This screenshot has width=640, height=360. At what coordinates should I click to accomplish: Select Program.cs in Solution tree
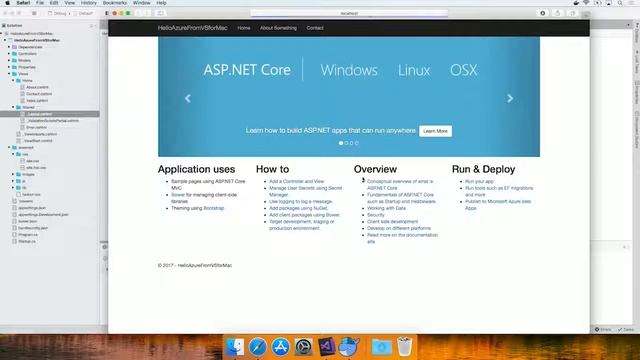pos(28,235)
